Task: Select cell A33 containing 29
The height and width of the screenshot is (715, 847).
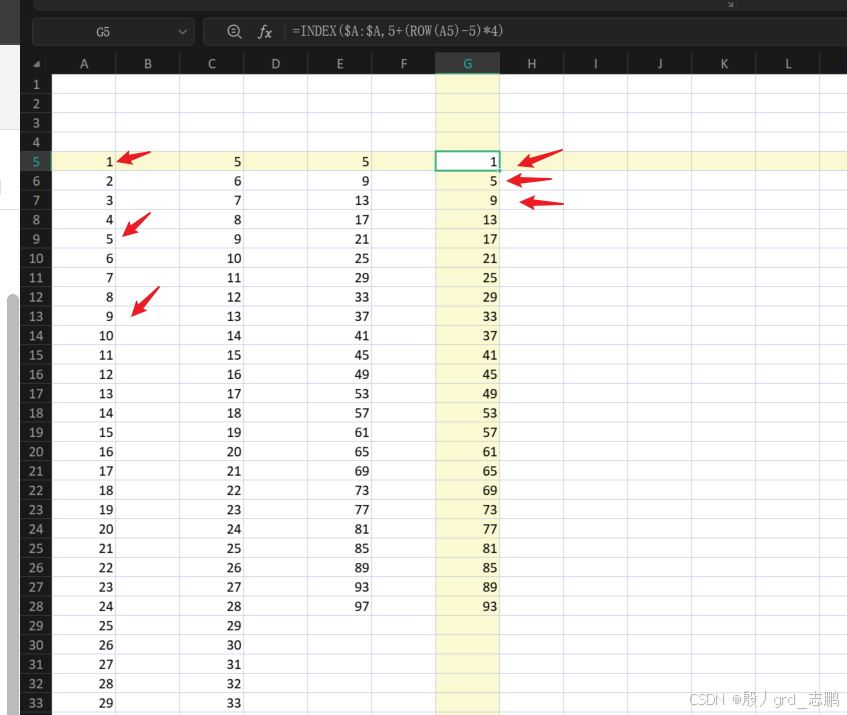Action: click(84, 703)
